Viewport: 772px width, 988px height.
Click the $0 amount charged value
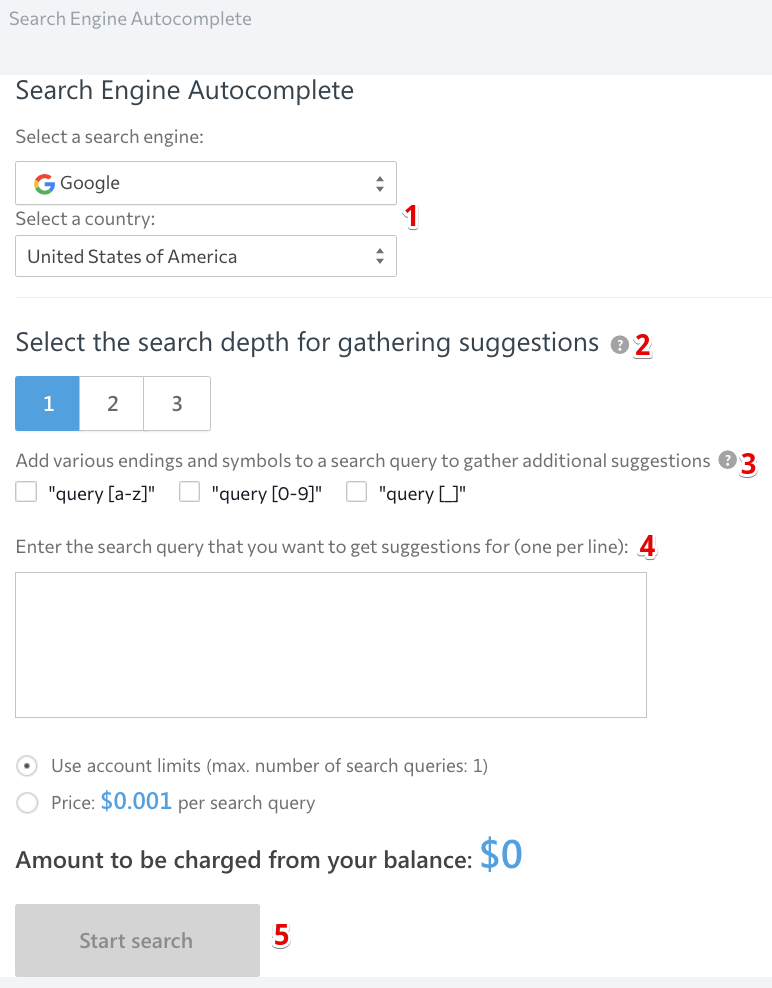pyautogui.click(x=501, y=855)
